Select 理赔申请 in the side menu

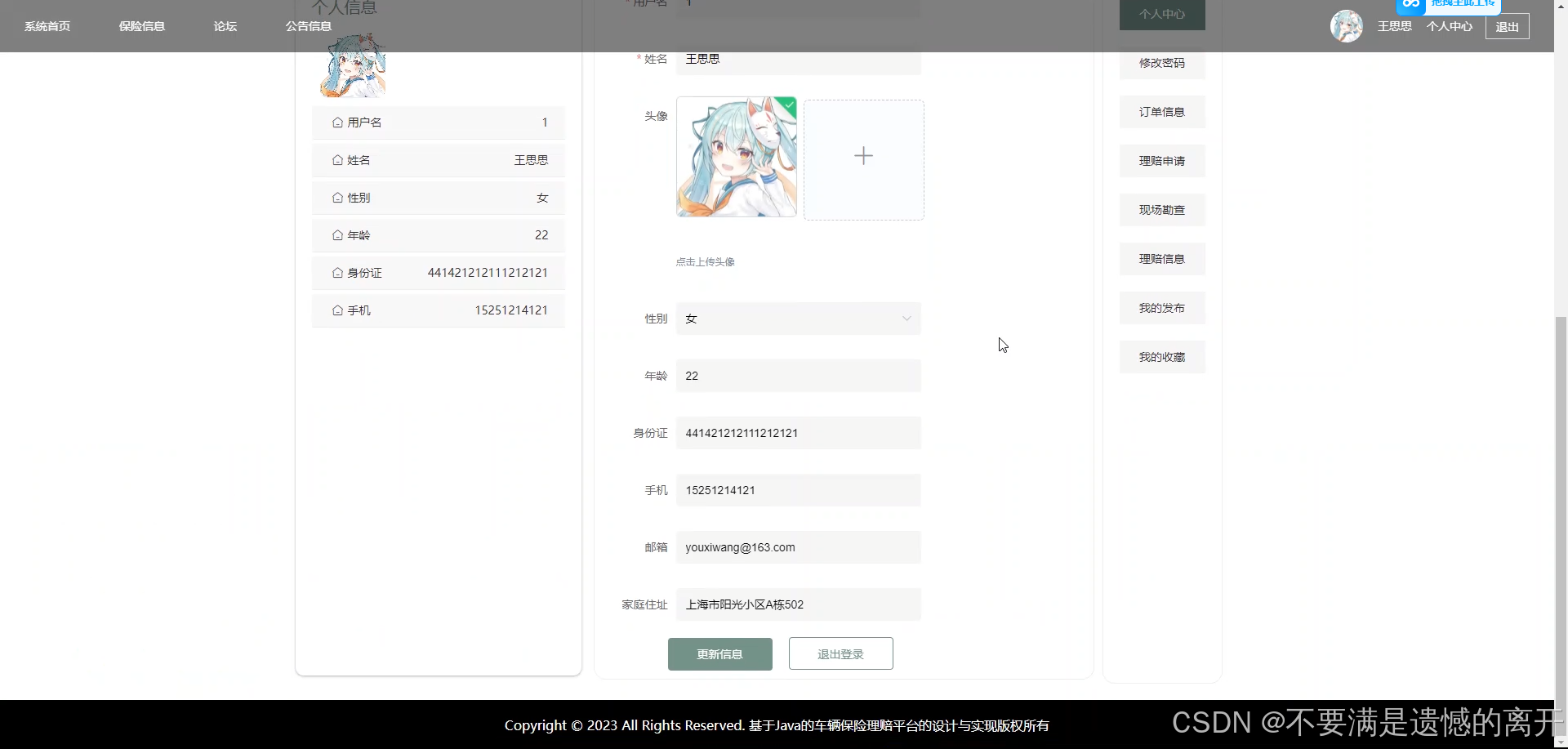(x=1162, y=161)
